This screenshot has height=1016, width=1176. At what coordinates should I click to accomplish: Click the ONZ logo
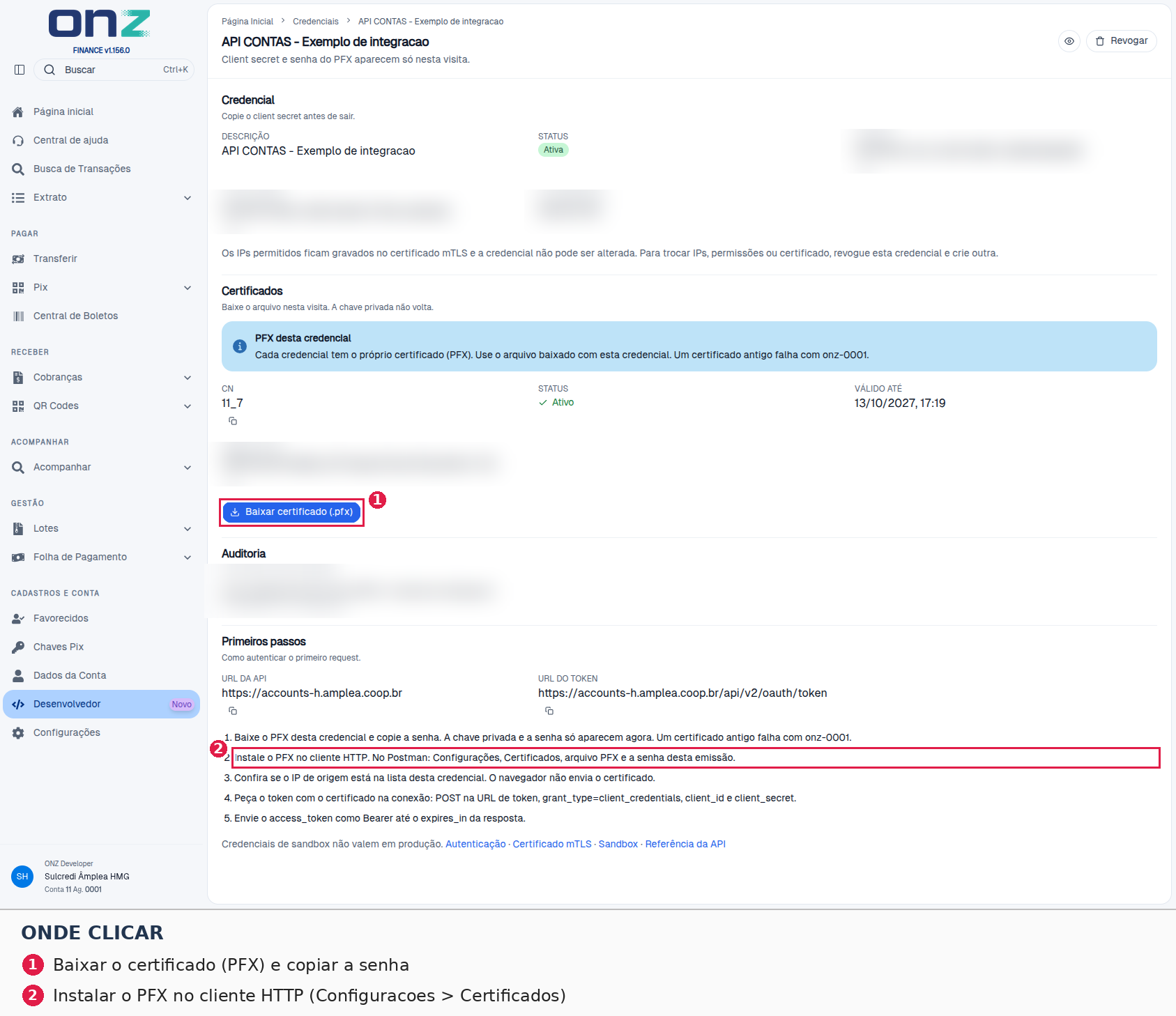tap(99, 24)
